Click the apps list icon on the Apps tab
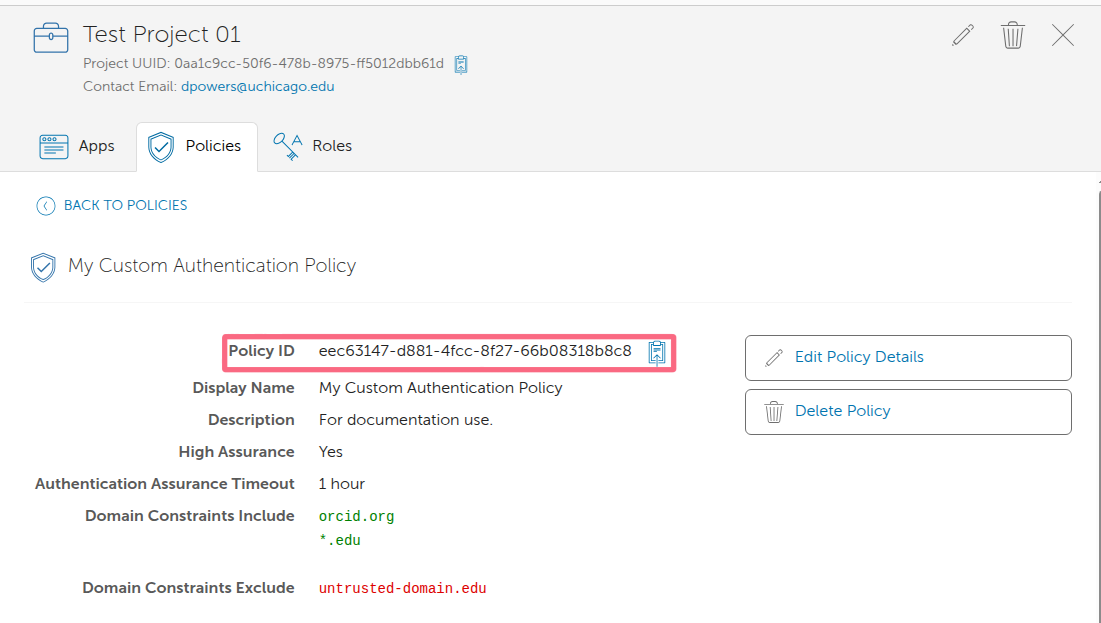 click(53, 145)
